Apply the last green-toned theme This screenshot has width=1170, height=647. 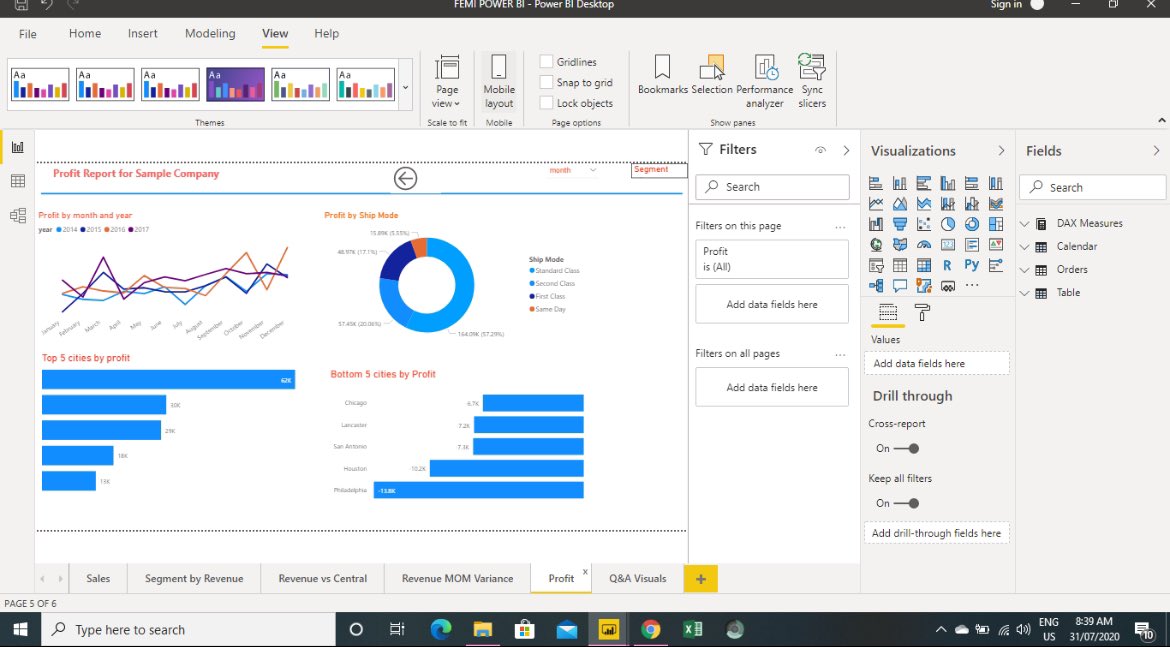click(366, 84)
